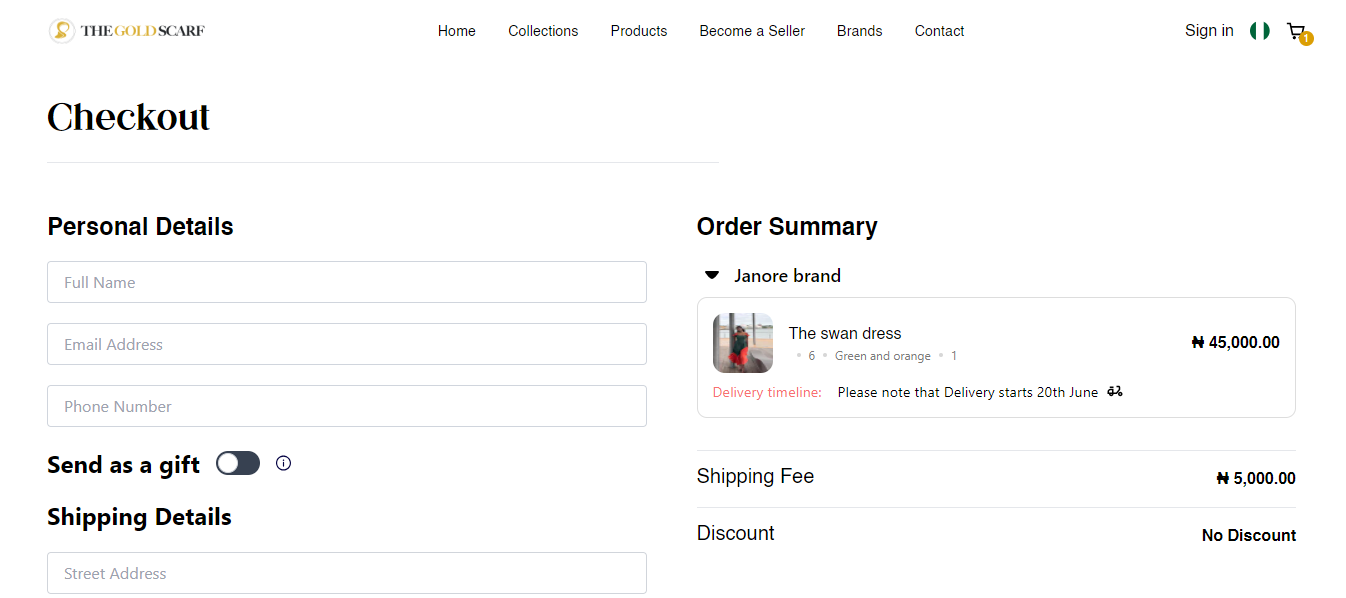Click the Email Address input

tap(347, 344)
